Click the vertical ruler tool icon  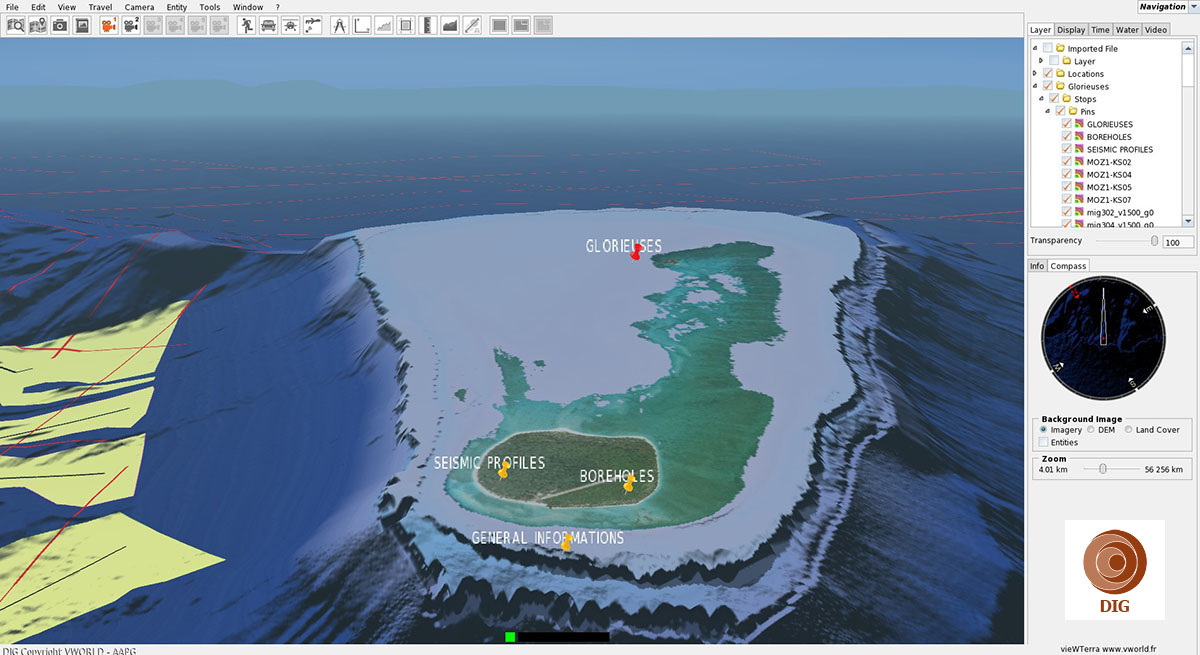point(428,25)
